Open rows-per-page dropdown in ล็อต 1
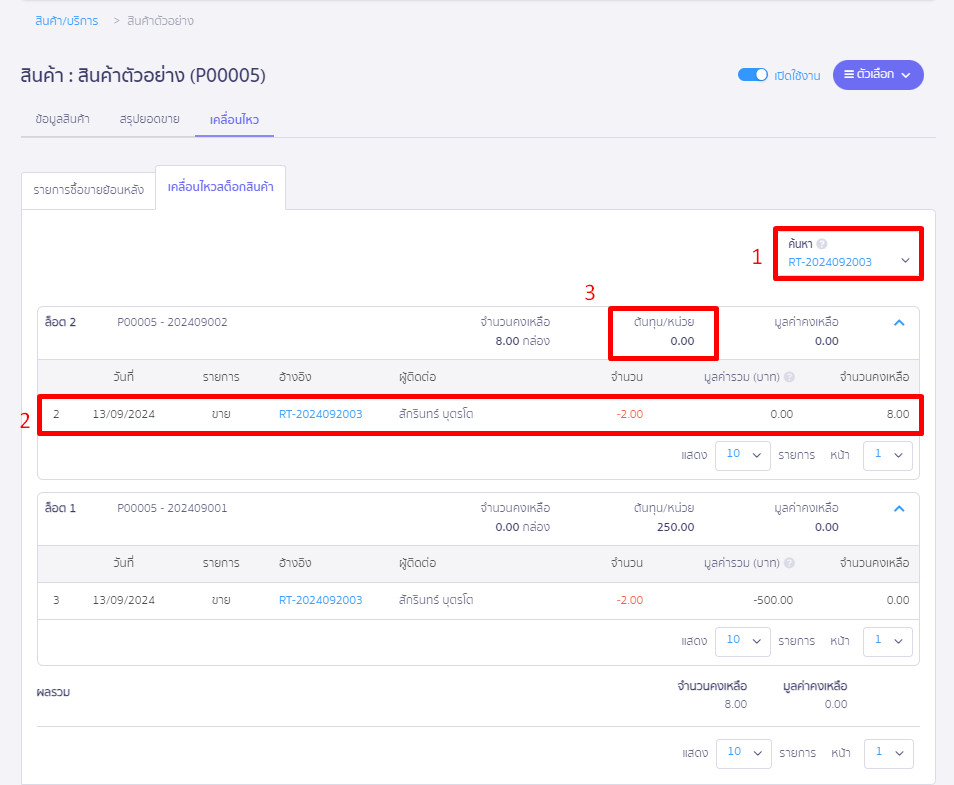Image resolution: width=954 pixels, height=785 pixels. tap(743, 641)
